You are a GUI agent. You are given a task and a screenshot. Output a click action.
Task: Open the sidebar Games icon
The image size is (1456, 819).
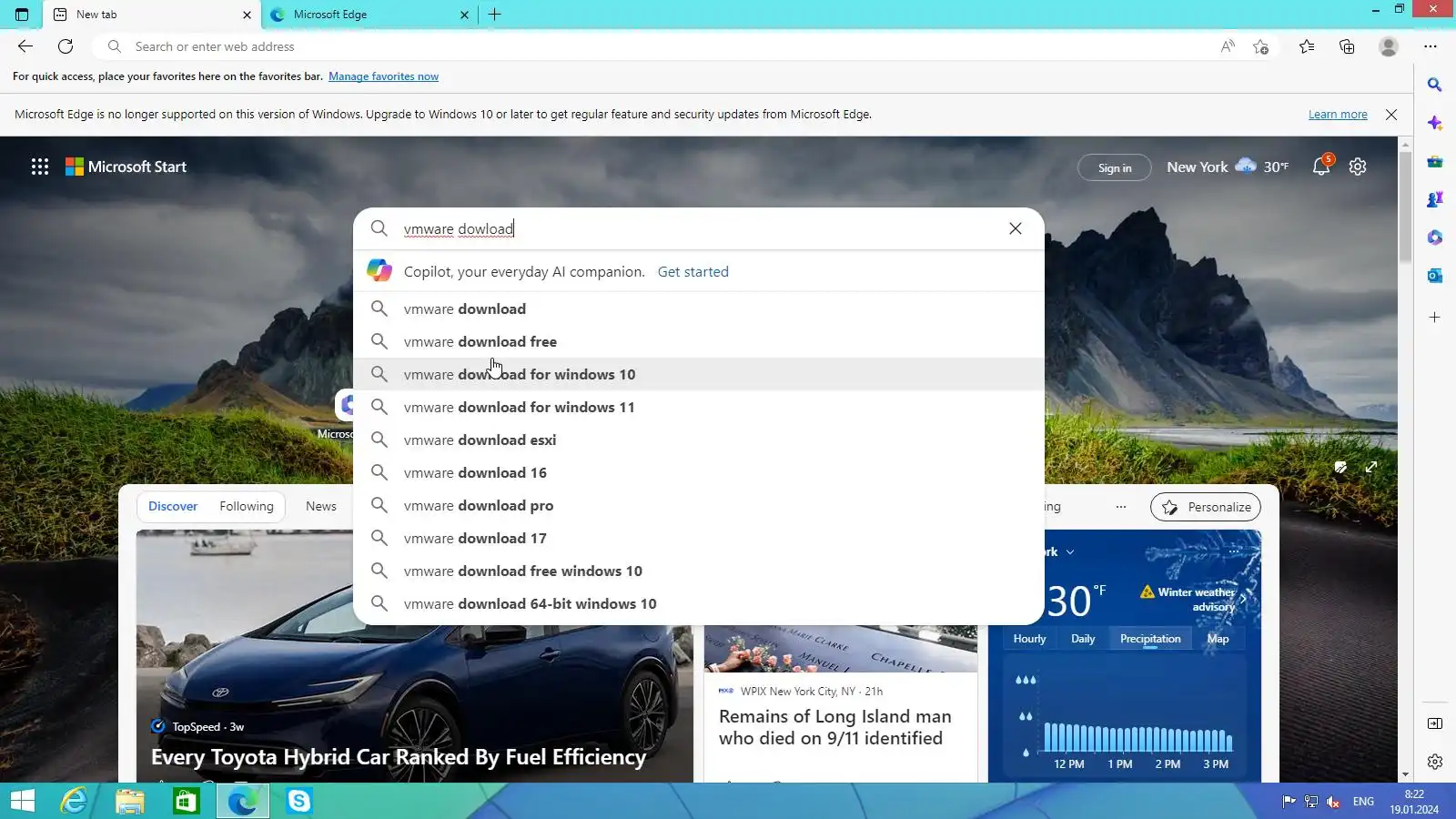(x=1435, y=199)
